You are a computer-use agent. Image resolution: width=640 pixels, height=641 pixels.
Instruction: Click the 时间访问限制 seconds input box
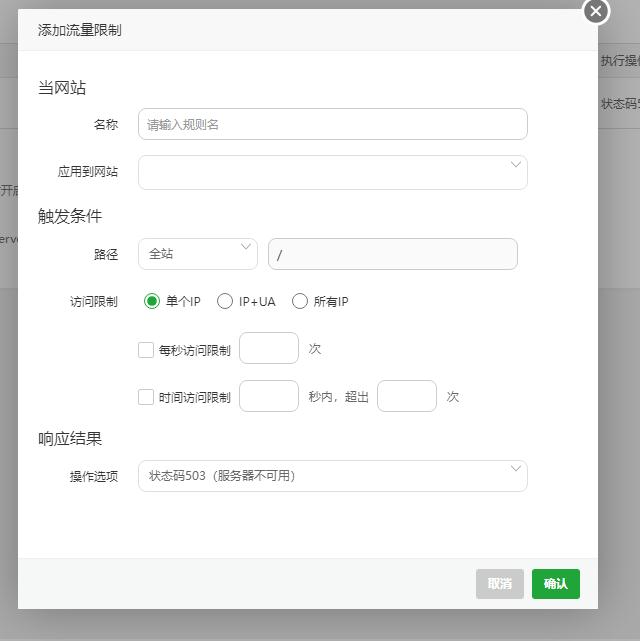pos(269,396)
